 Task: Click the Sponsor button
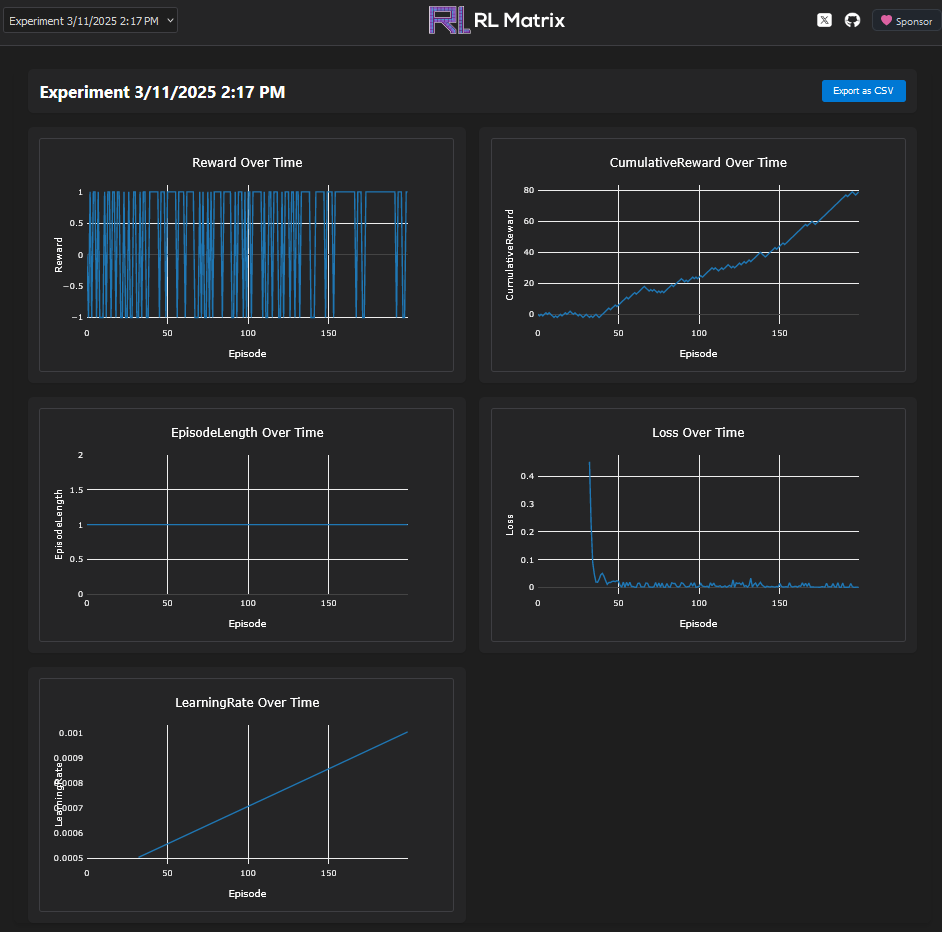pos(906,20)
